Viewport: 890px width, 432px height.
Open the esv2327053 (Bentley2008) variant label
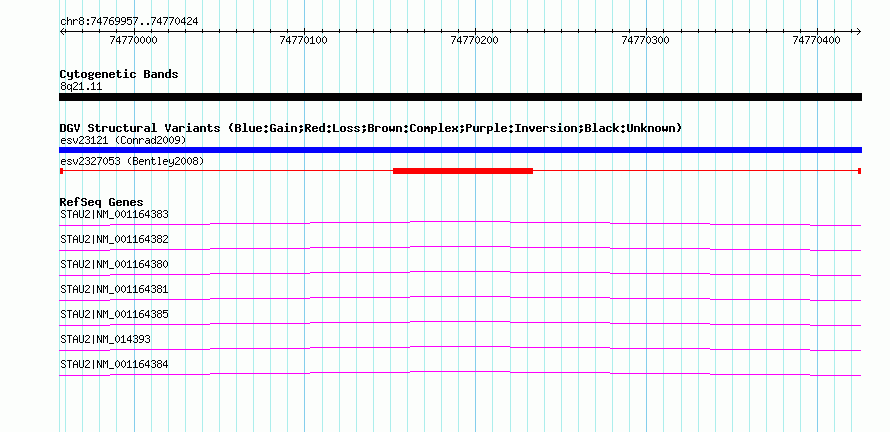[x=132, y=161]
